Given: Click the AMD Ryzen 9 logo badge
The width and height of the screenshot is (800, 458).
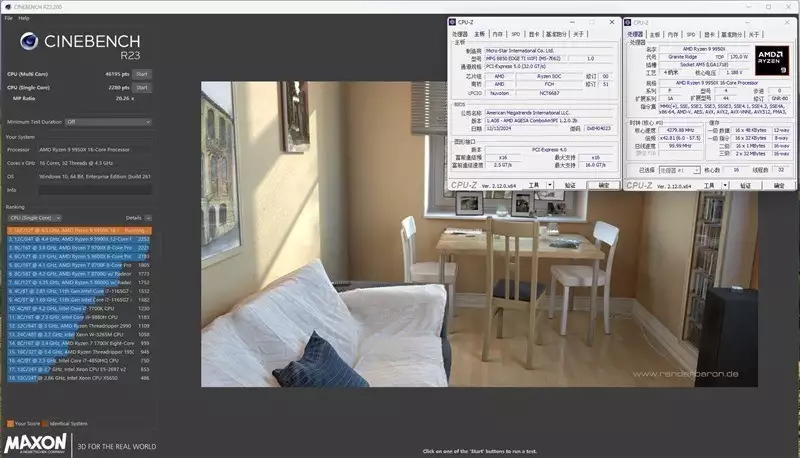Looking at the screenshot, I should coord(772,60).
